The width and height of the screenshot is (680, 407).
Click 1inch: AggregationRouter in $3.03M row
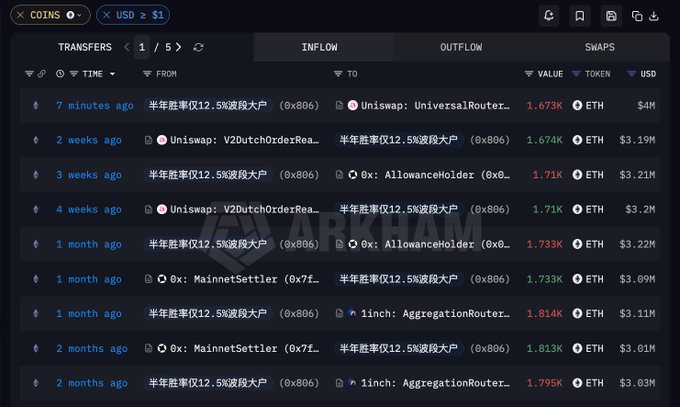(435, 383)
